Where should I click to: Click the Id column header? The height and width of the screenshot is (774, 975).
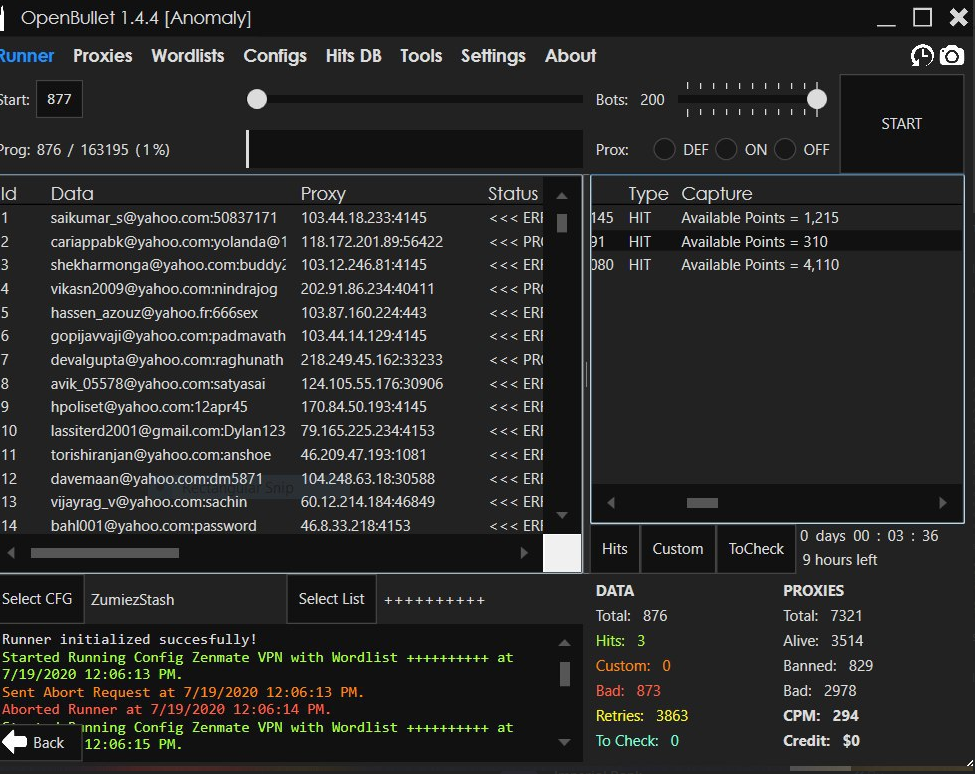coord(9,193)
